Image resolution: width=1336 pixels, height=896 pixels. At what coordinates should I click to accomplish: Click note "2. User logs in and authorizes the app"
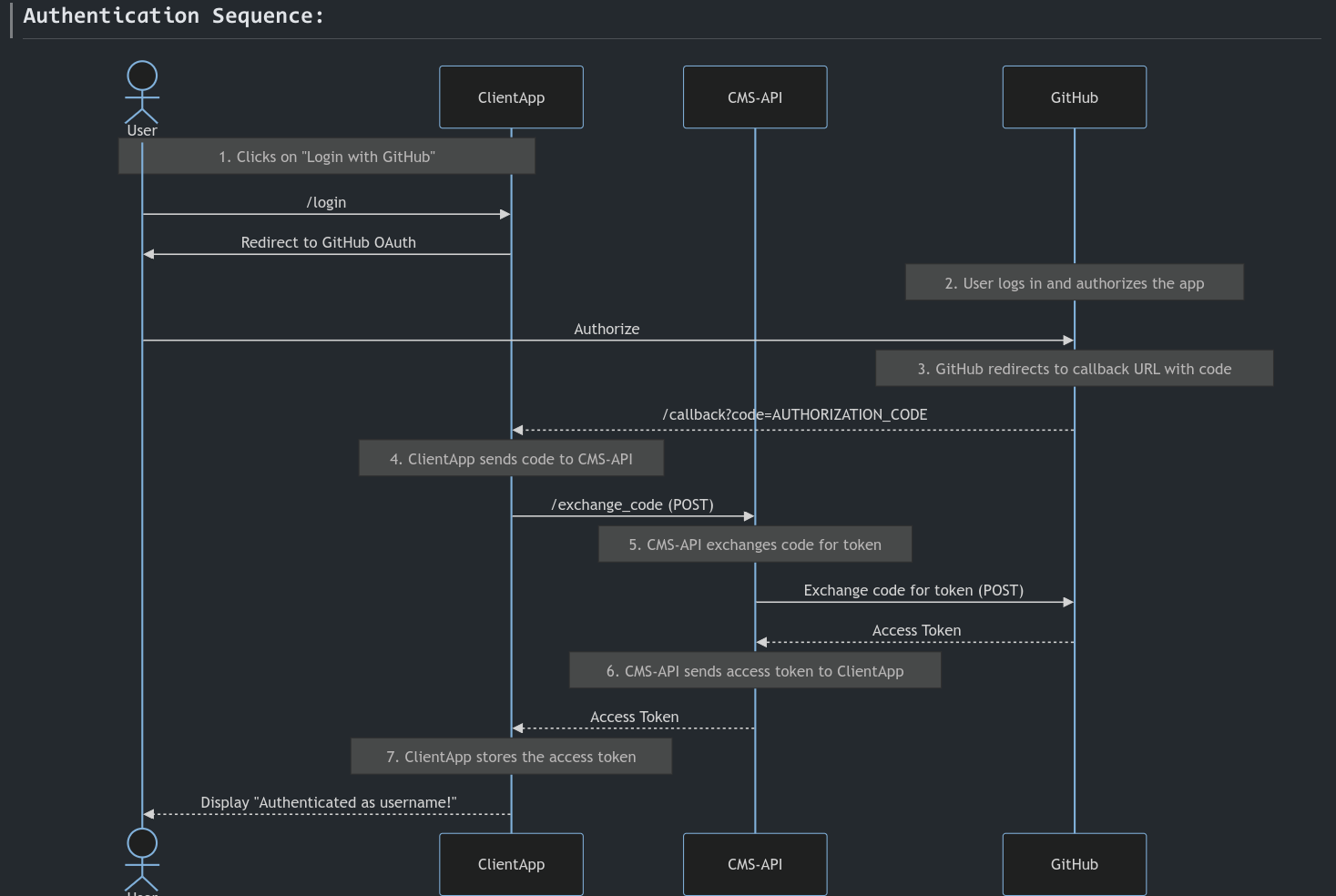tap(1075, 282)
